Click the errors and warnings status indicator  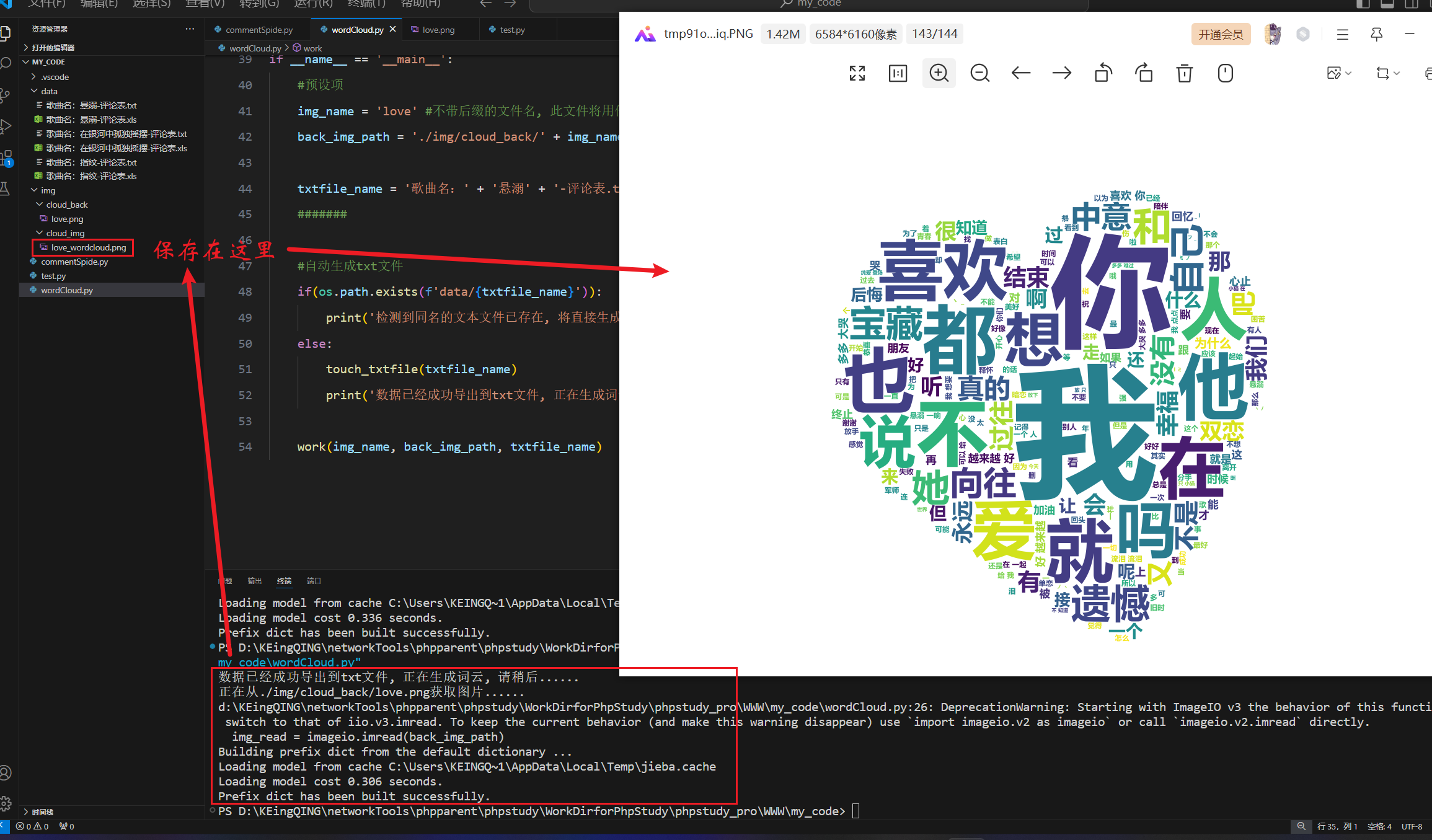pos(32,826)
